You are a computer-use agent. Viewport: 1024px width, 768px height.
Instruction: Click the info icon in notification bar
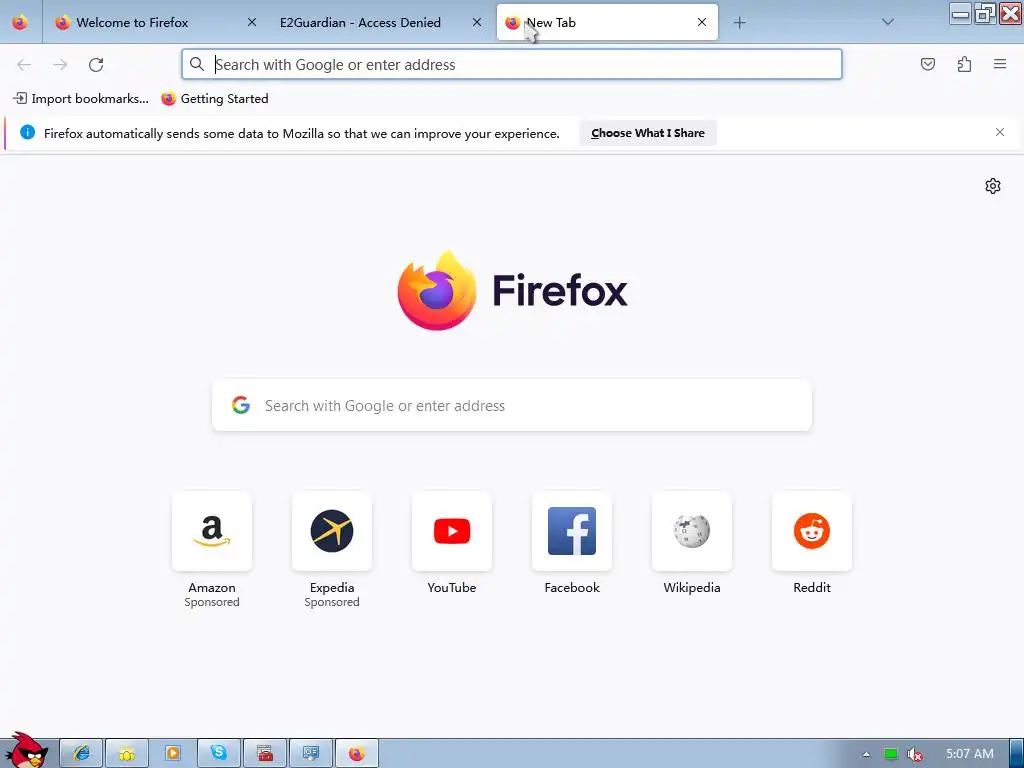27,133
